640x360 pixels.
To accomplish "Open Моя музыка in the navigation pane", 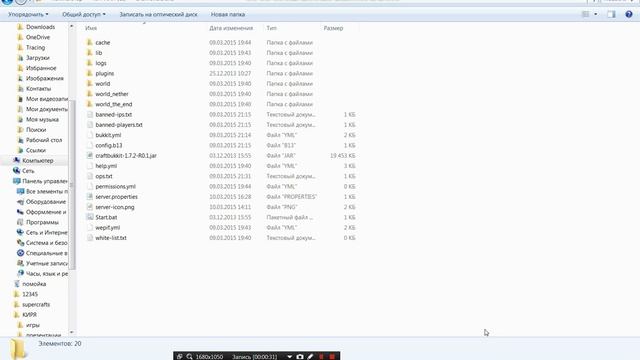I will pyautogui.click(x=42, y=120).
